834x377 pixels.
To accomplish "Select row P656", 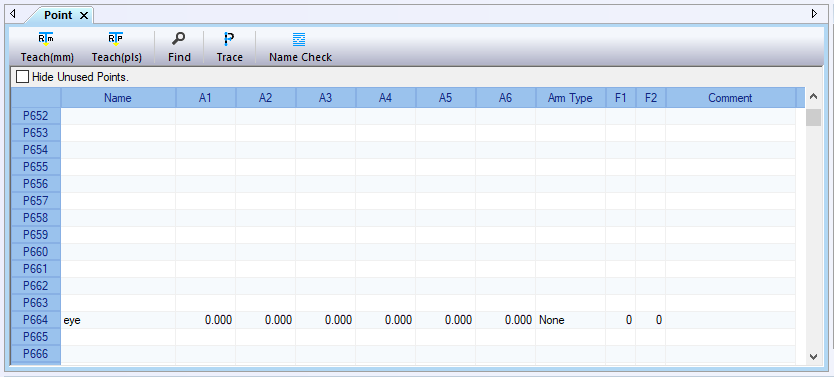I will (36, 184).
